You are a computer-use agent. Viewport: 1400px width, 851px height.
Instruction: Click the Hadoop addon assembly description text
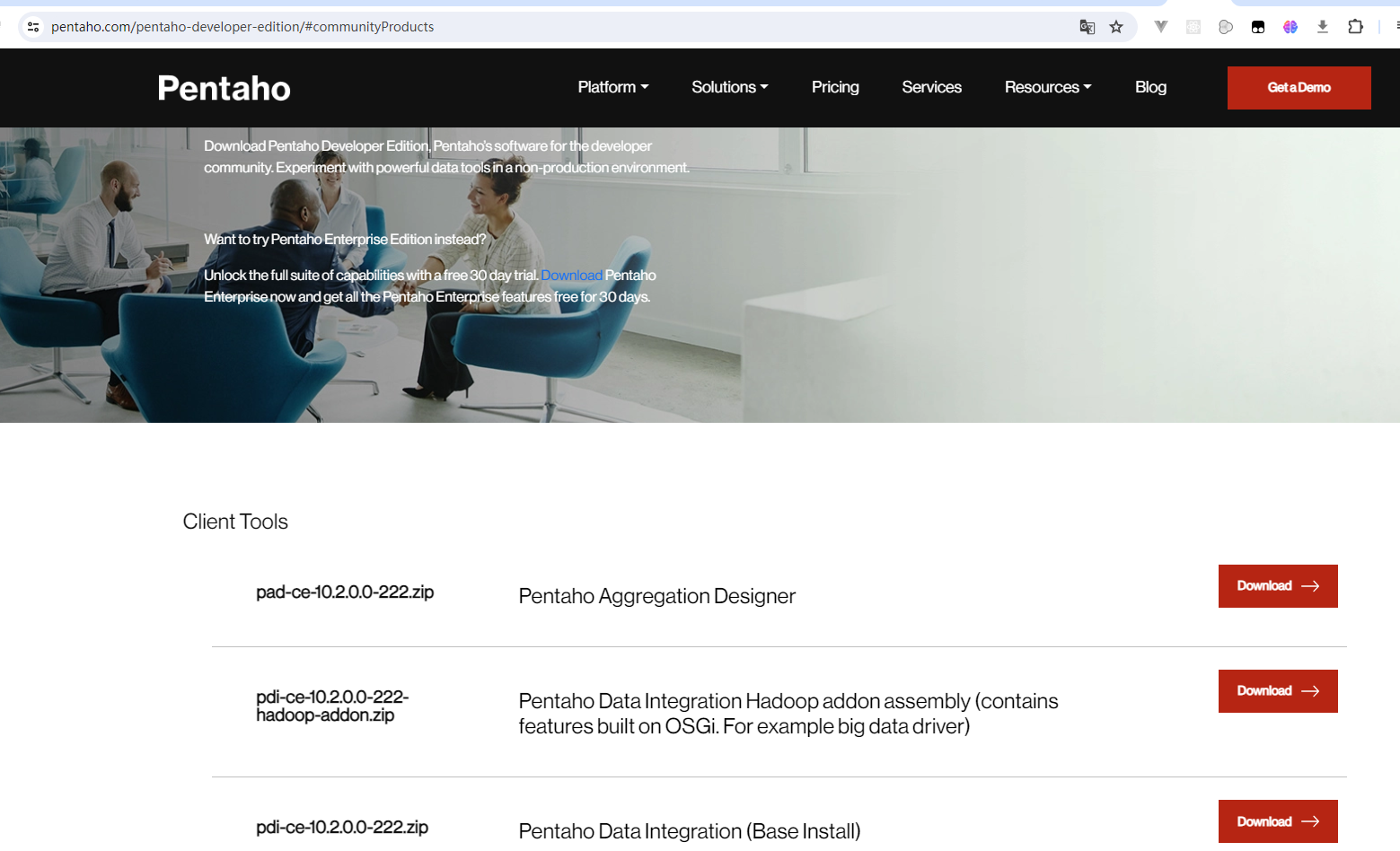(x=788, y=714)
